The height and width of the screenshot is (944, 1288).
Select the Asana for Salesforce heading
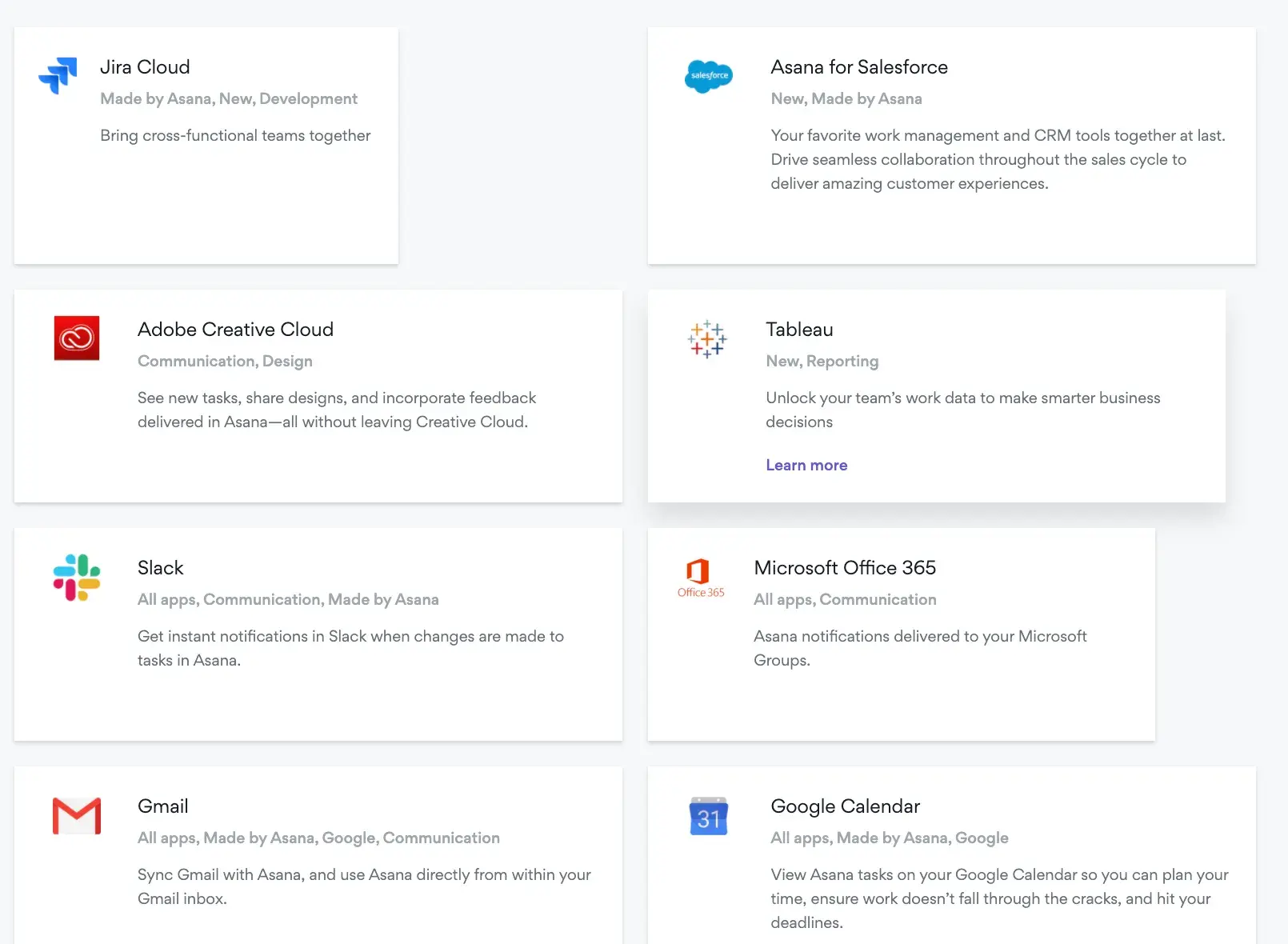point(859,67)
